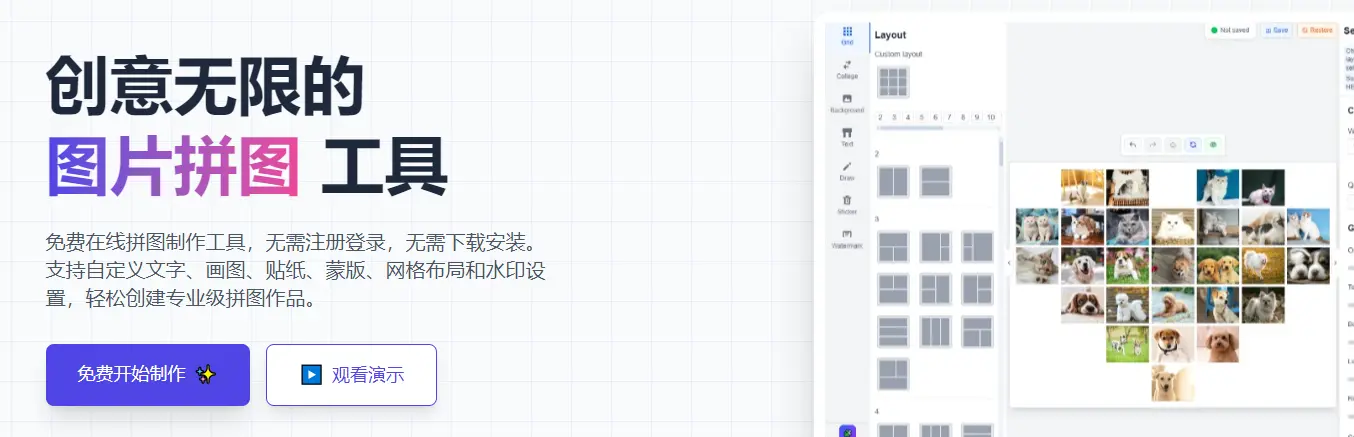Click the Not saved status indicator
This screenshot has height=437, width=1354.
(x=1229, y=30)
